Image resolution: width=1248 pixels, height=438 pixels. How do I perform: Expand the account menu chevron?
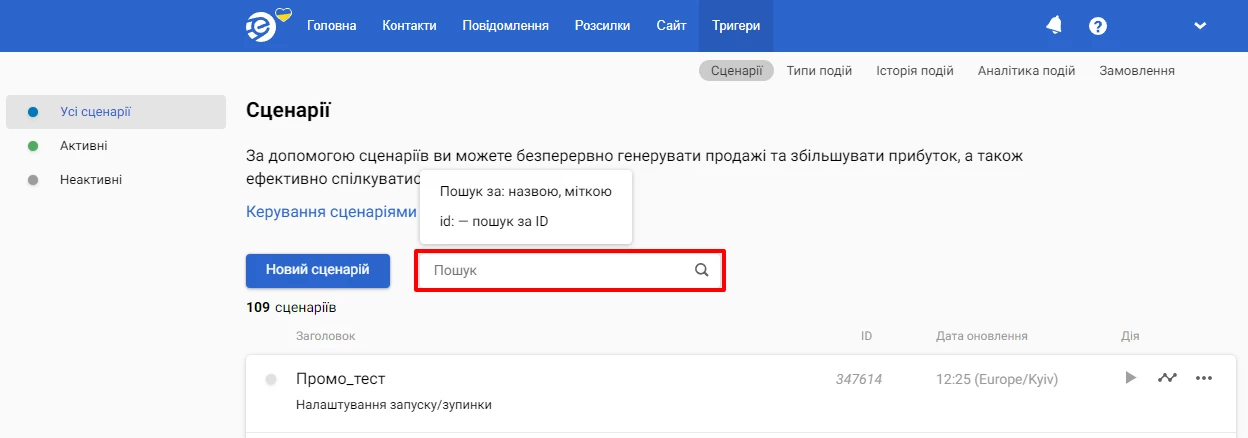click(1201, 26)
